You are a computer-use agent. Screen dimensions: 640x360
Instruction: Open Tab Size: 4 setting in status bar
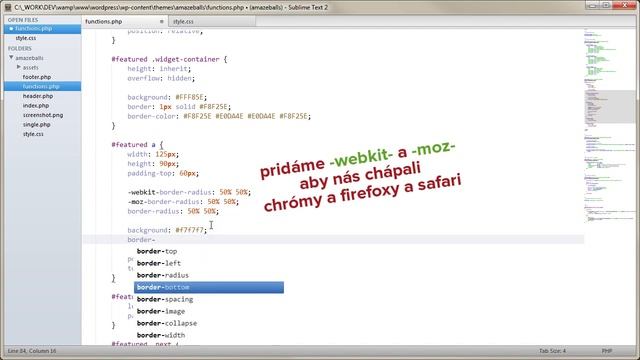click(x=552, y=351)
